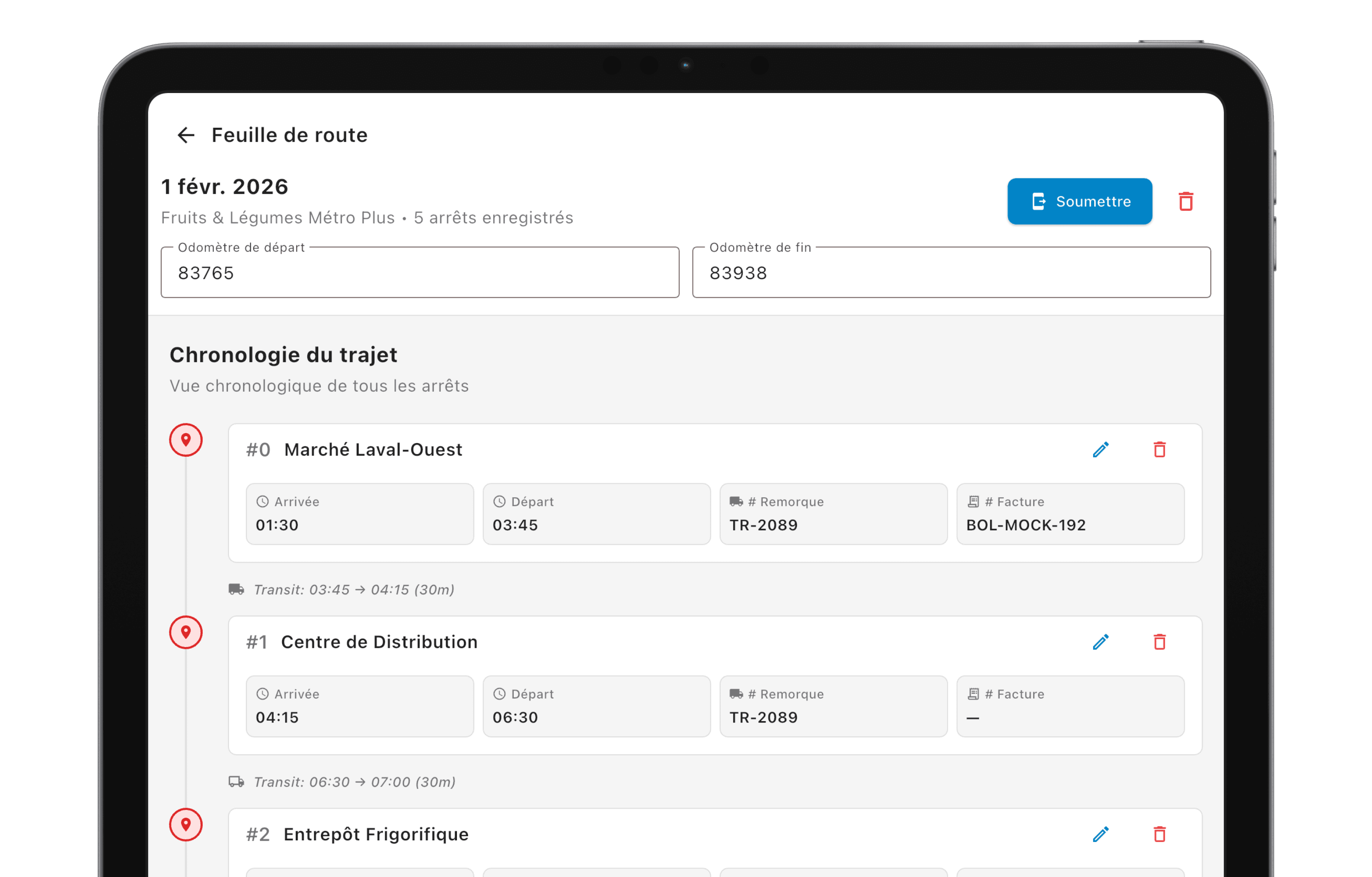Select the stop #0 timeline pin marker

tap(186, 440)
